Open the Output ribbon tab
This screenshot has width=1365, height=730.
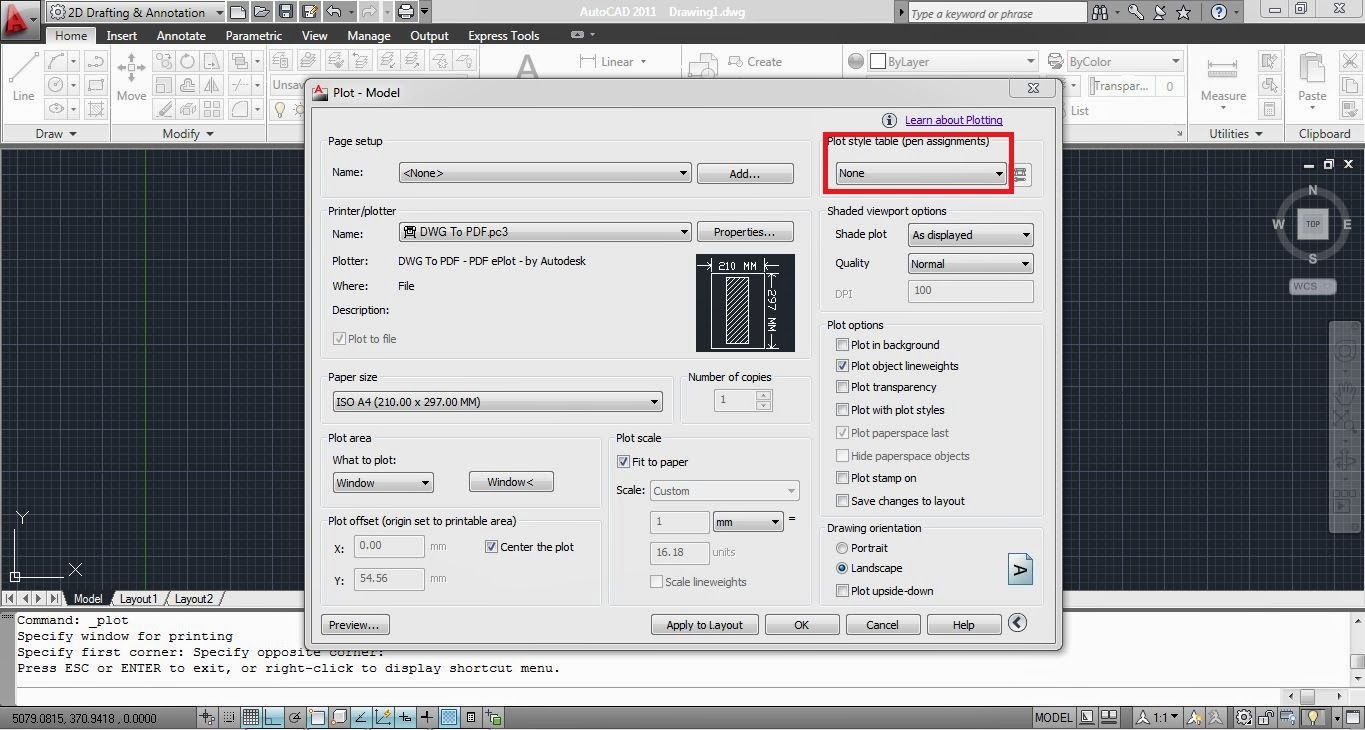(x=429, y=35)
